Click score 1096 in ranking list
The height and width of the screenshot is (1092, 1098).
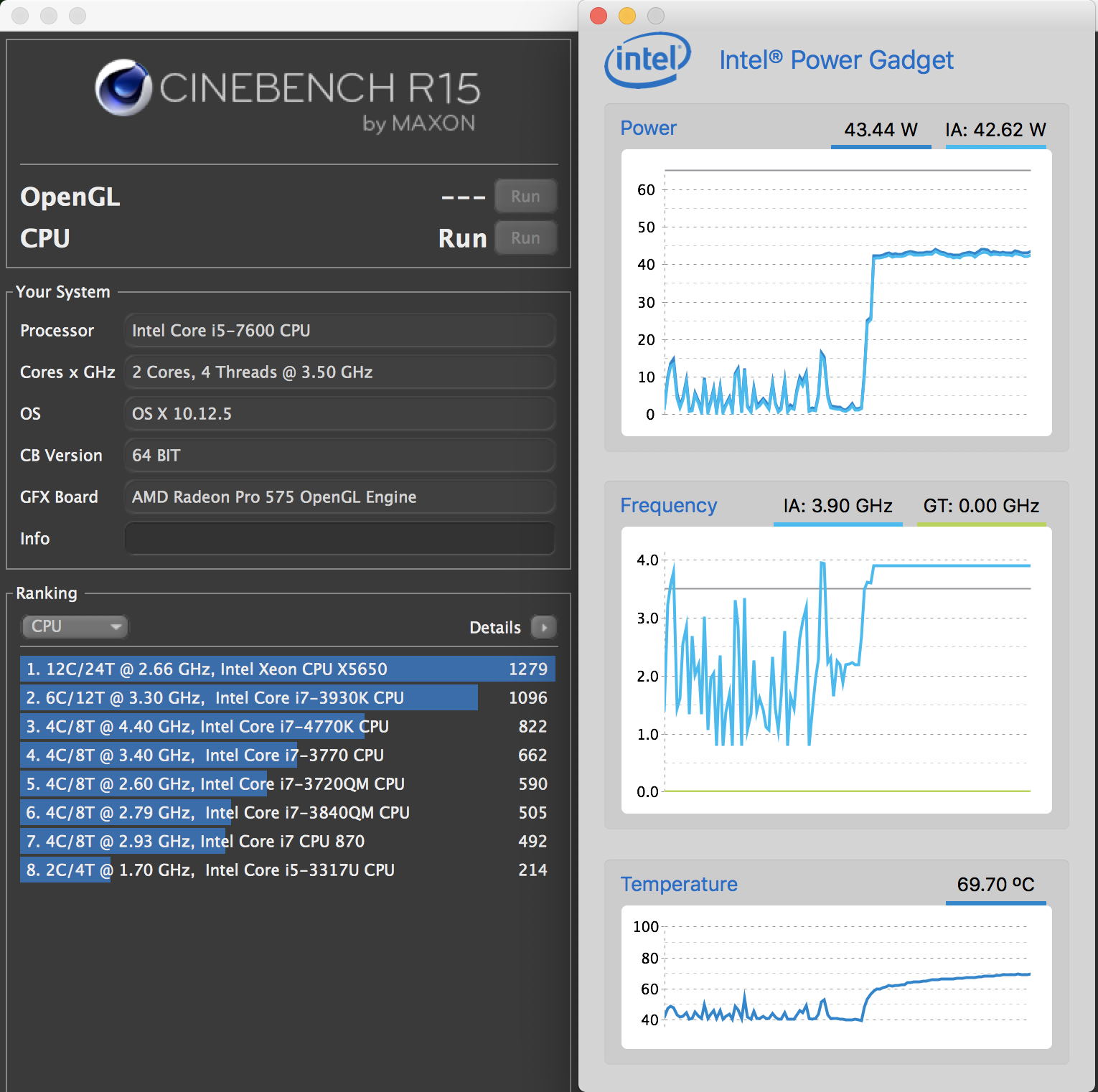(528, 697)
